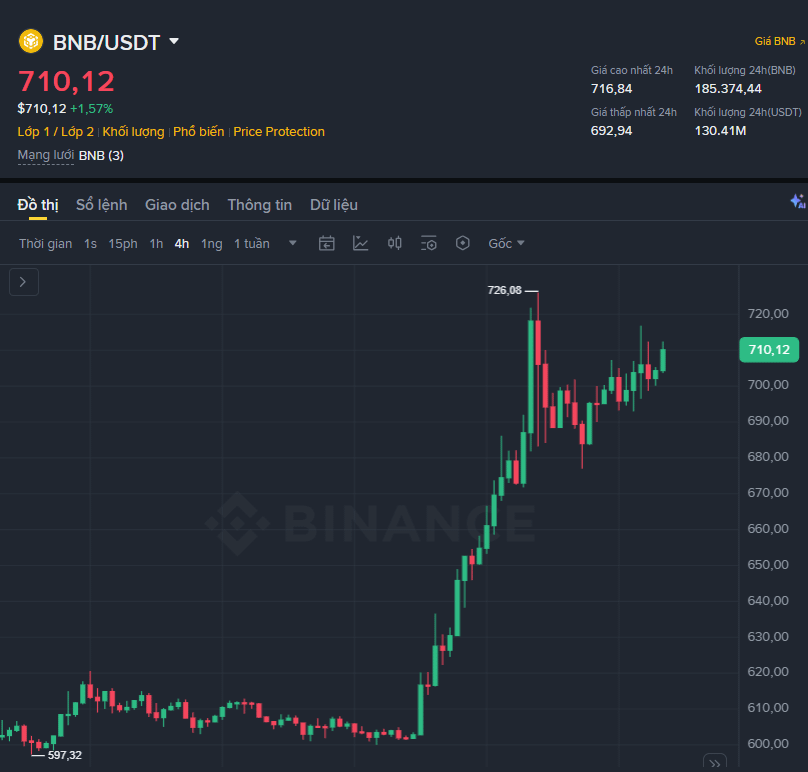
Task: Click the 726,08 high price marker
Action: pyautogui.click(x=504, y=291)
